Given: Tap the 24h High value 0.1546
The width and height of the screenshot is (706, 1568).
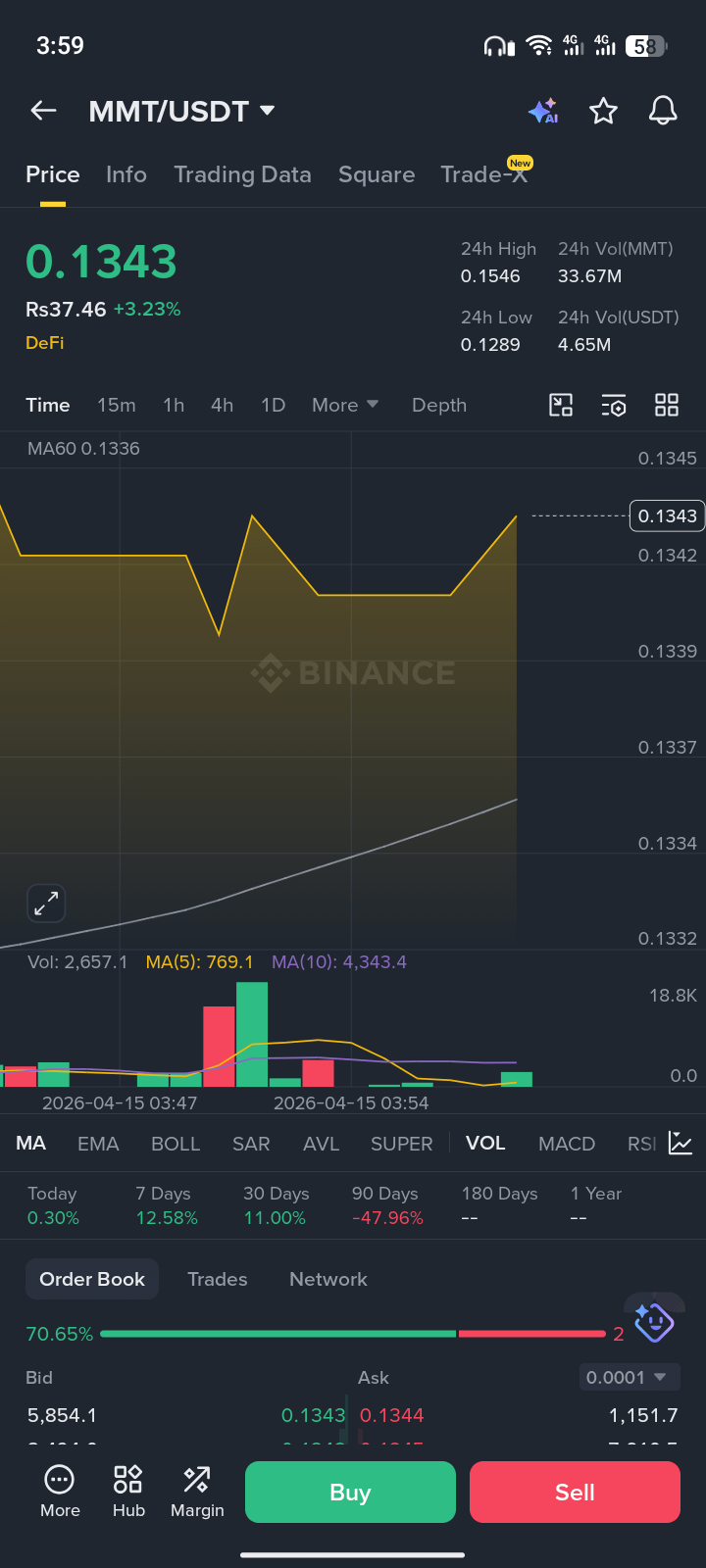Looking at the screenshot, I should tap(490, 276).
